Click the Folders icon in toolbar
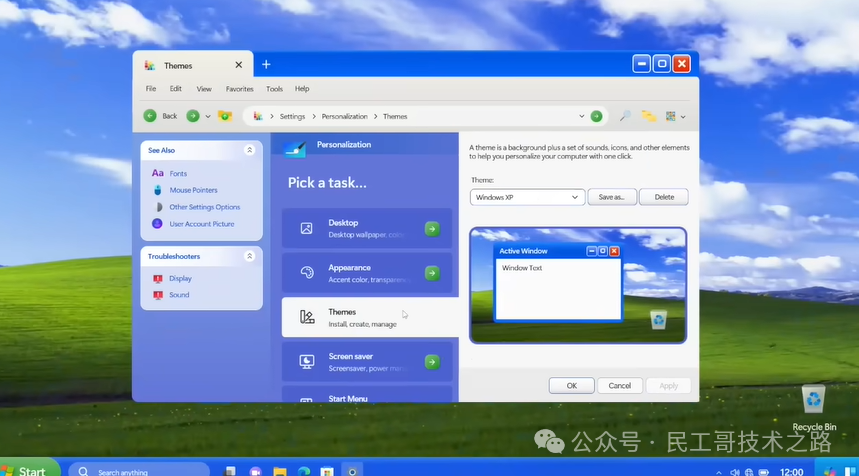This screenshot has width=859, height=476. (649, 116)
